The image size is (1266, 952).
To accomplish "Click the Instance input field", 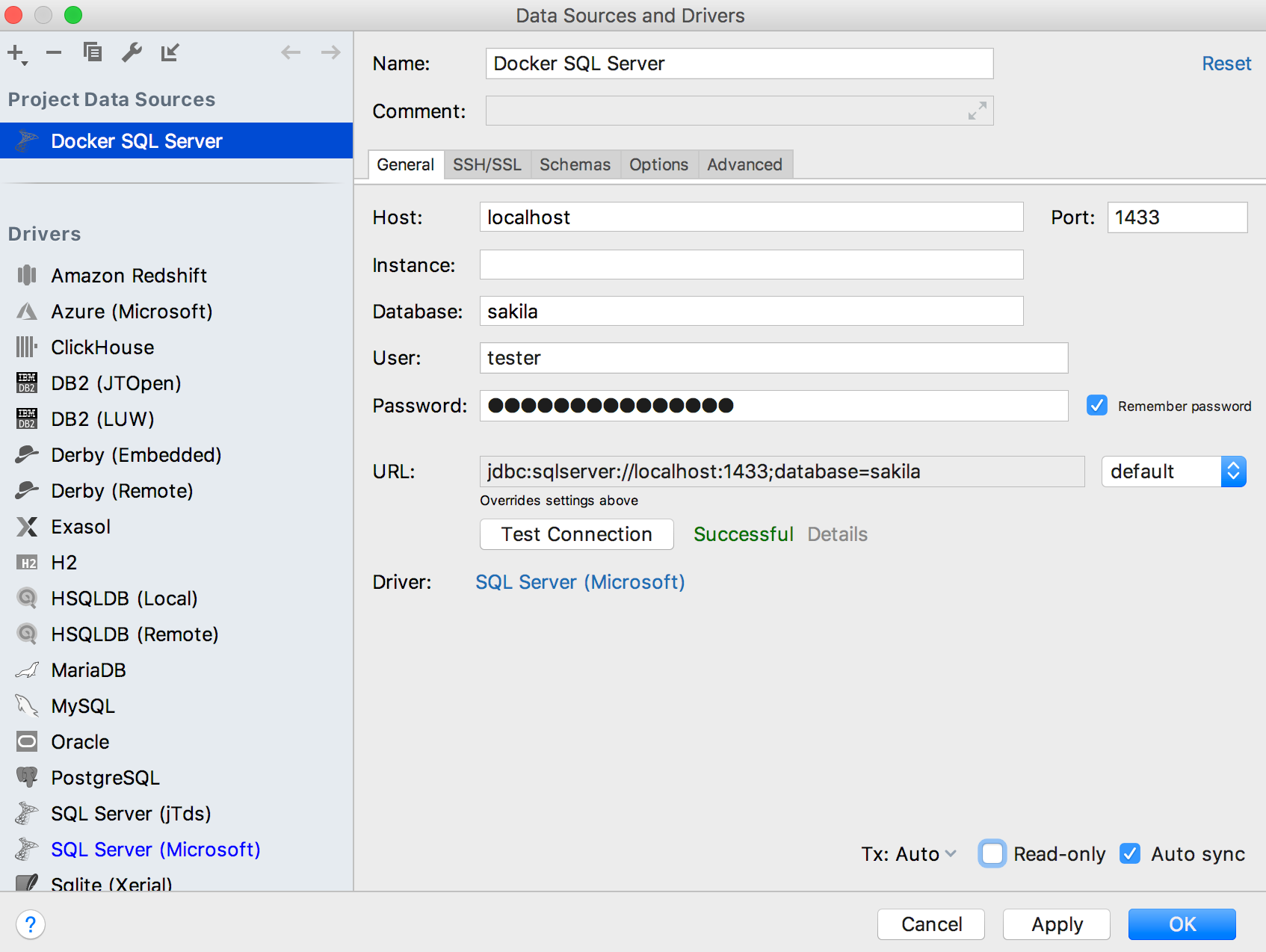I will click(x=751, y=265).
